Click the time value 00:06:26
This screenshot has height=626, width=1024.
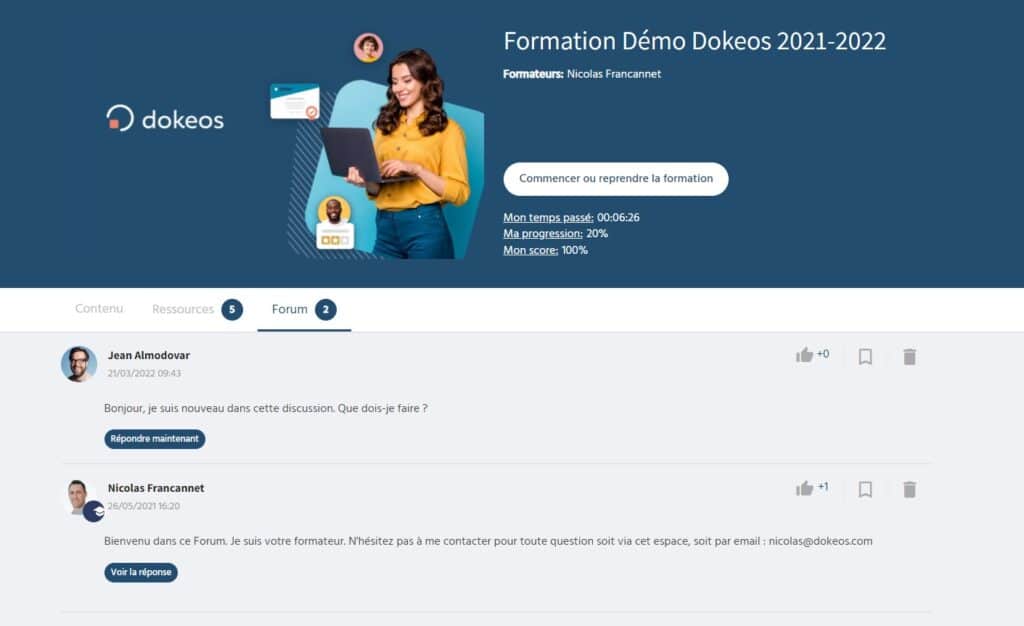618,217
